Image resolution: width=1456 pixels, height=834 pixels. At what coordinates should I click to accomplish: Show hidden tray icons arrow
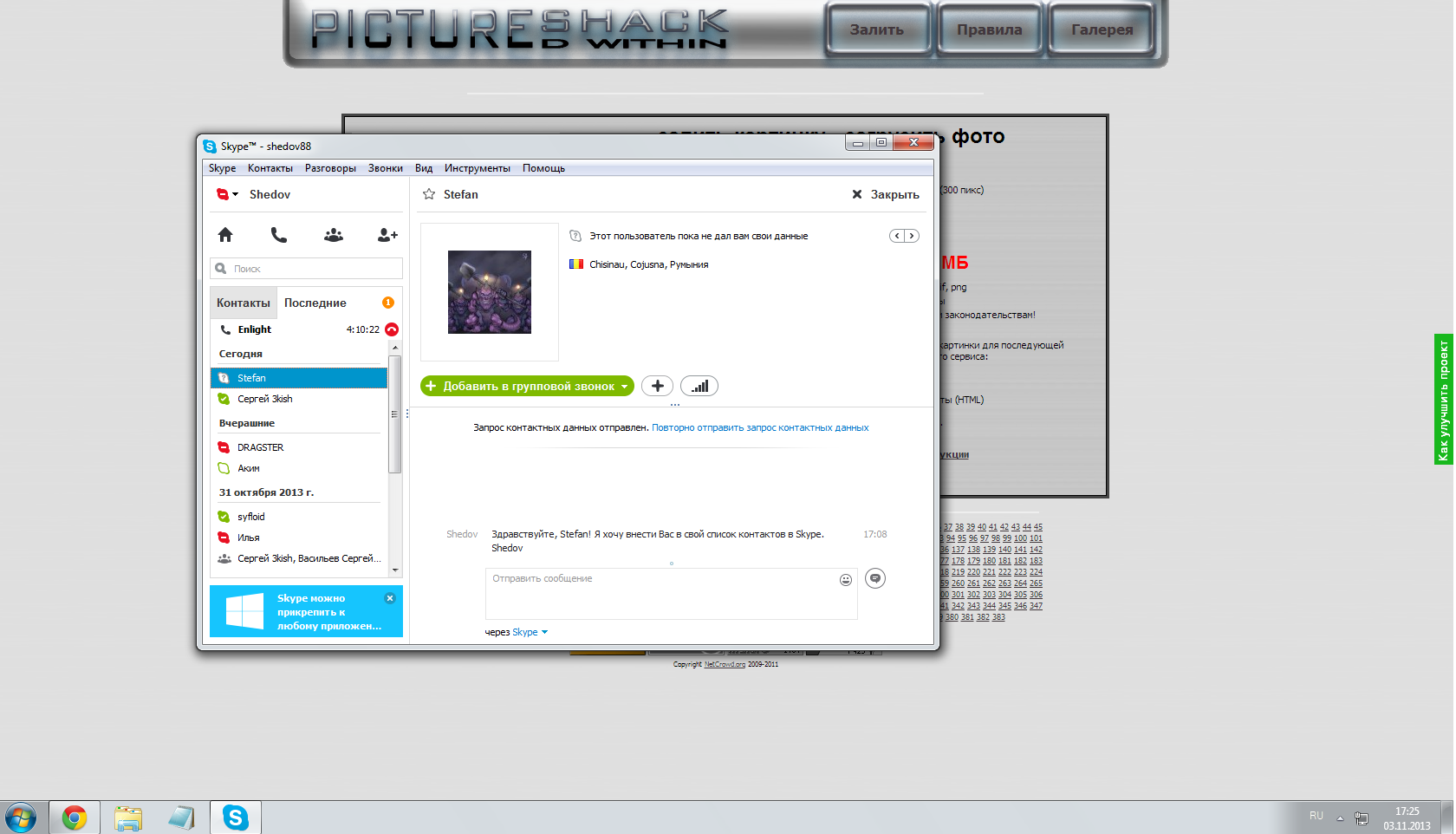tap(1340, 818)
